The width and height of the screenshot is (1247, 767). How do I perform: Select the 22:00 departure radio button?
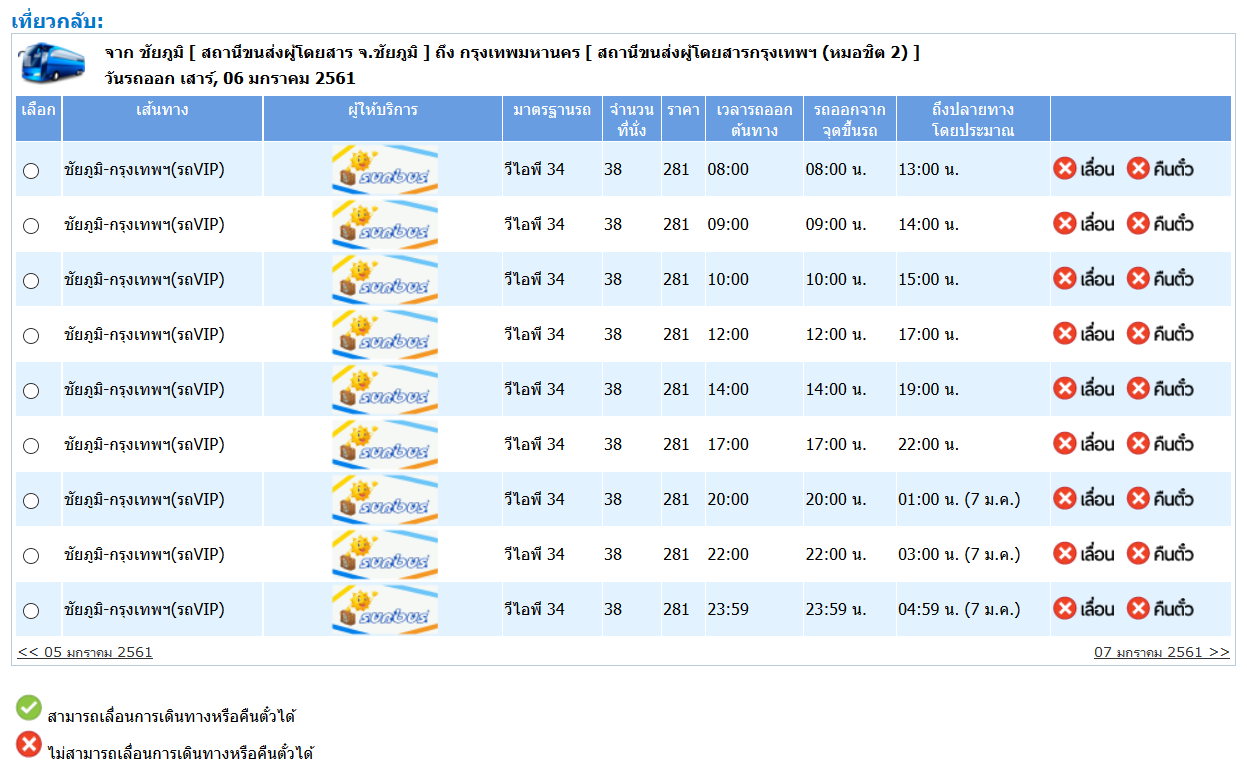[31, 556]
